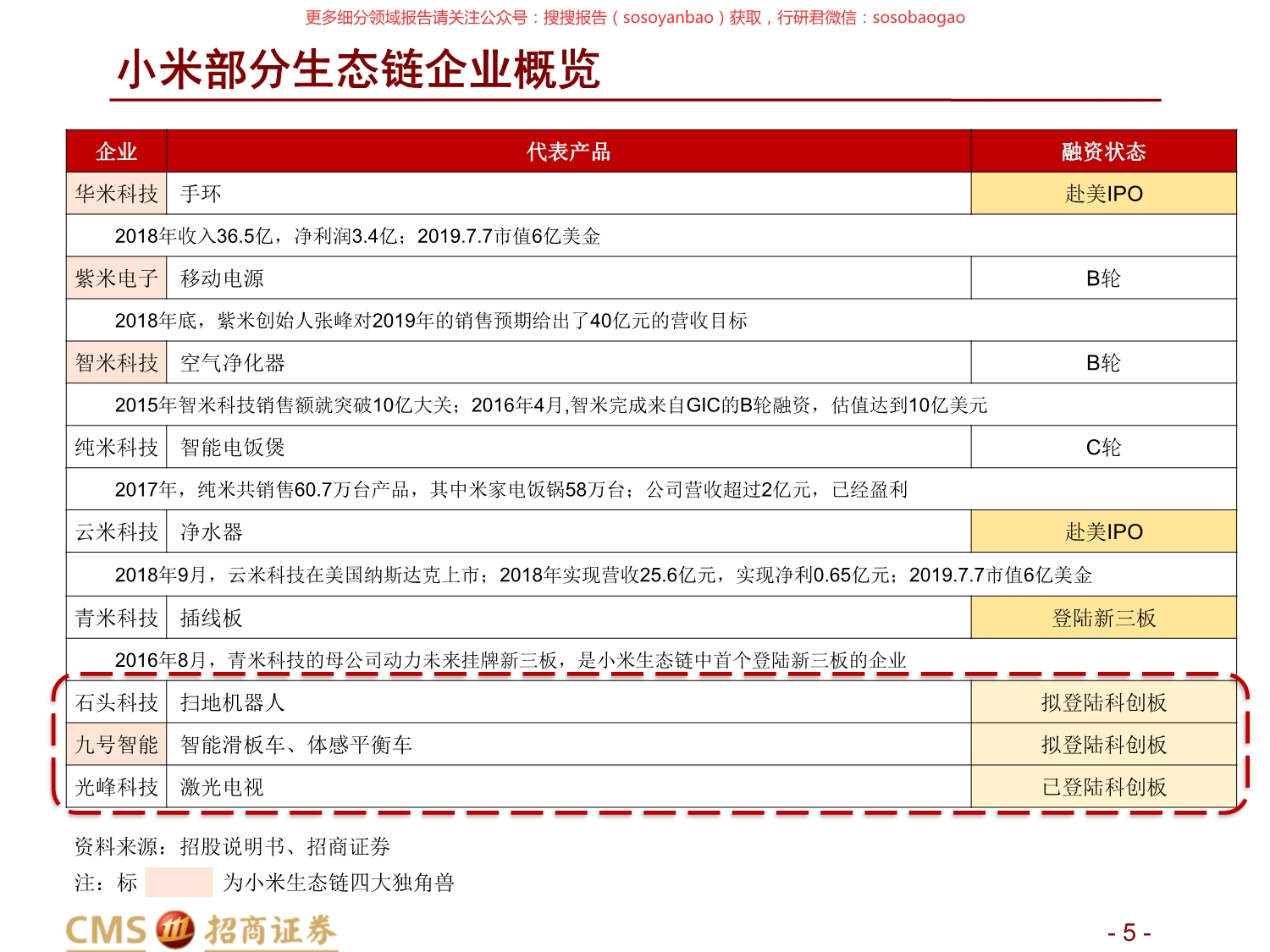
Task: Click B轮 in the 紫米电子 row
Action: (x=1104, y=278)
